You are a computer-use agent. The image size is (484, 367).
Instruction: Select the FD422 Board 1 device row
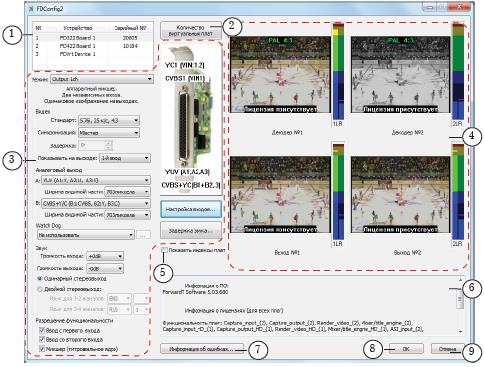tap(92, 46)
